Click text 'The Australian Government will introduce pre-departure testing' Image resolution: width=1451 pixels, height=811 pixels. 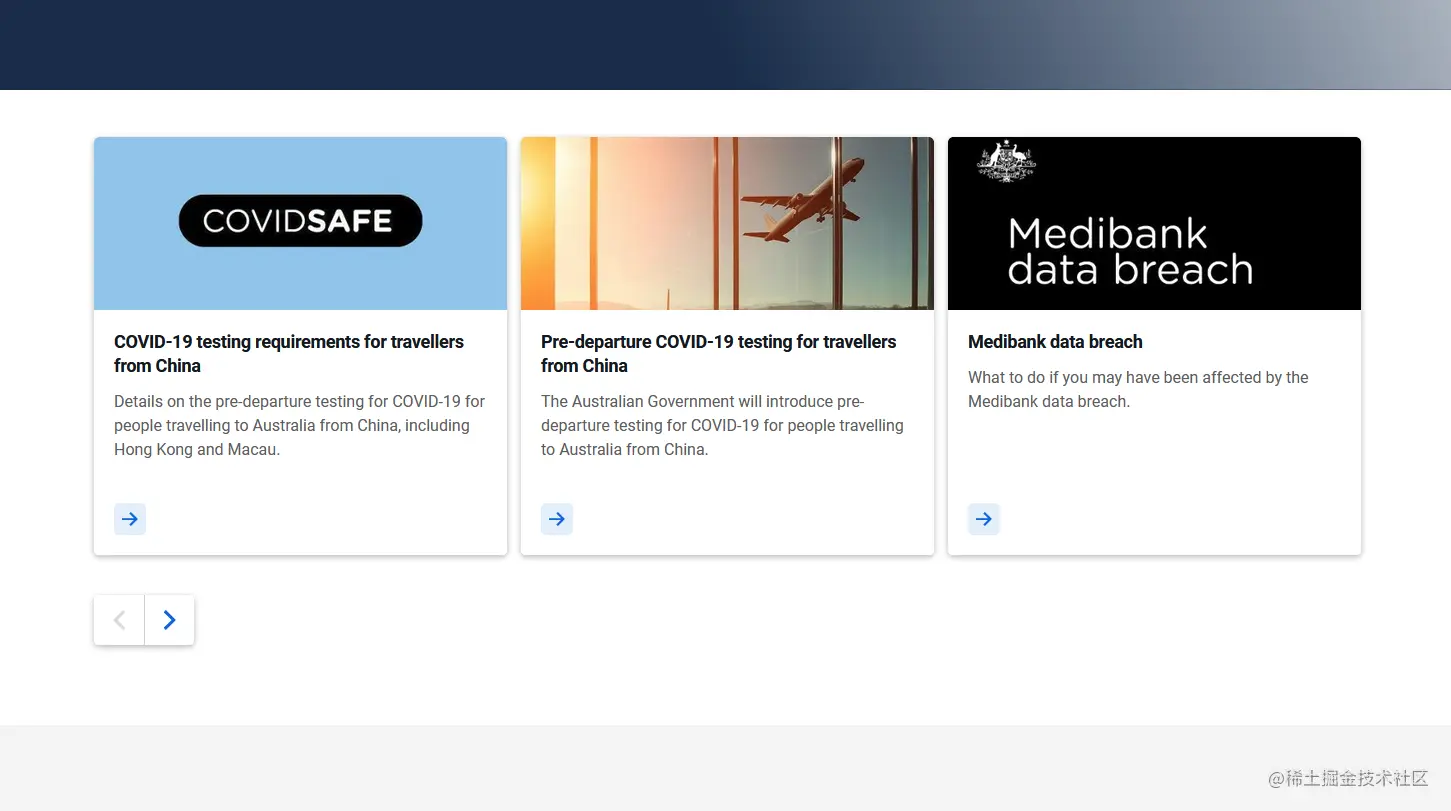722,425
